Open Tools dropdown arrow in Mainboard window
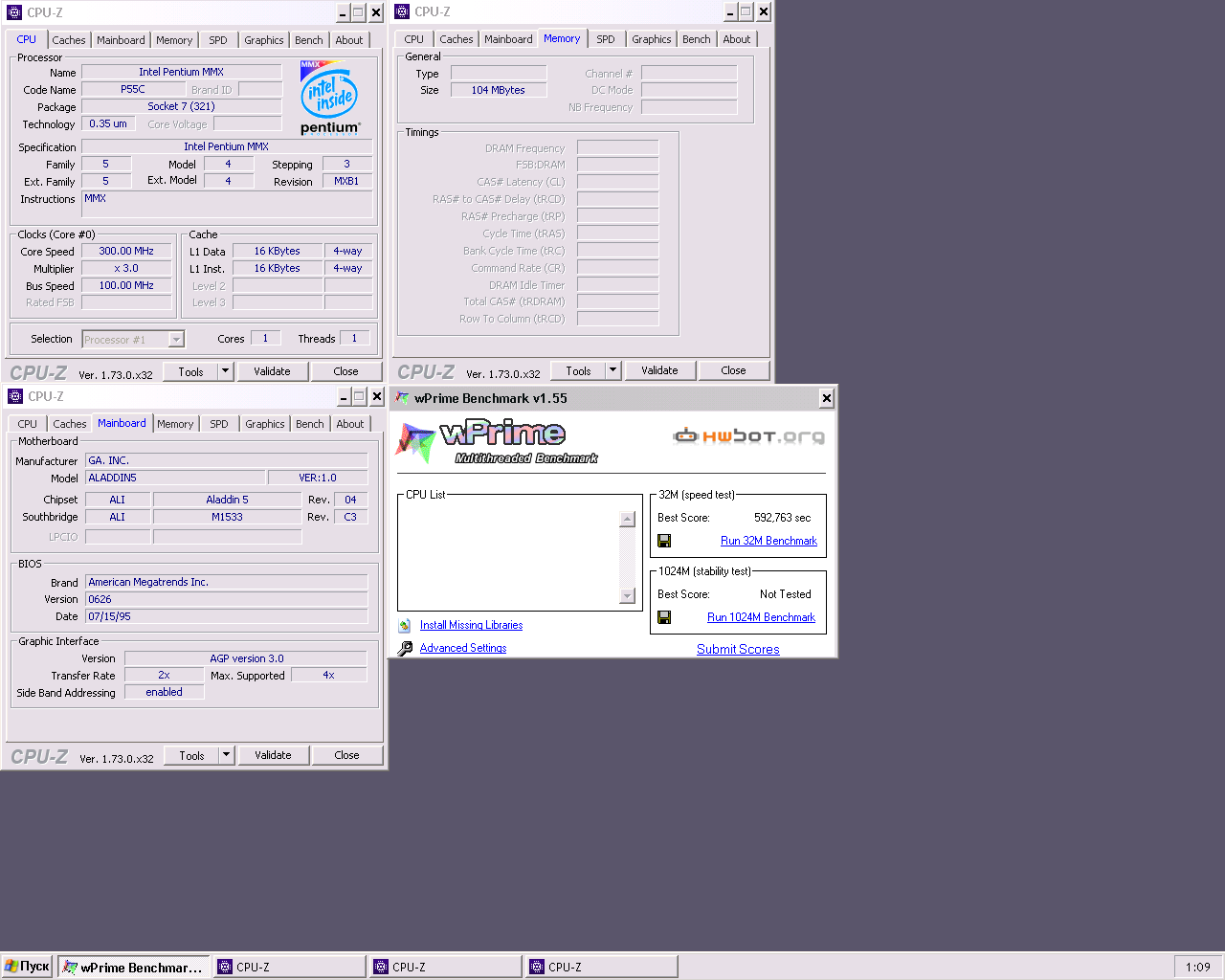The image size is (1225, 980). pos(227,755)
